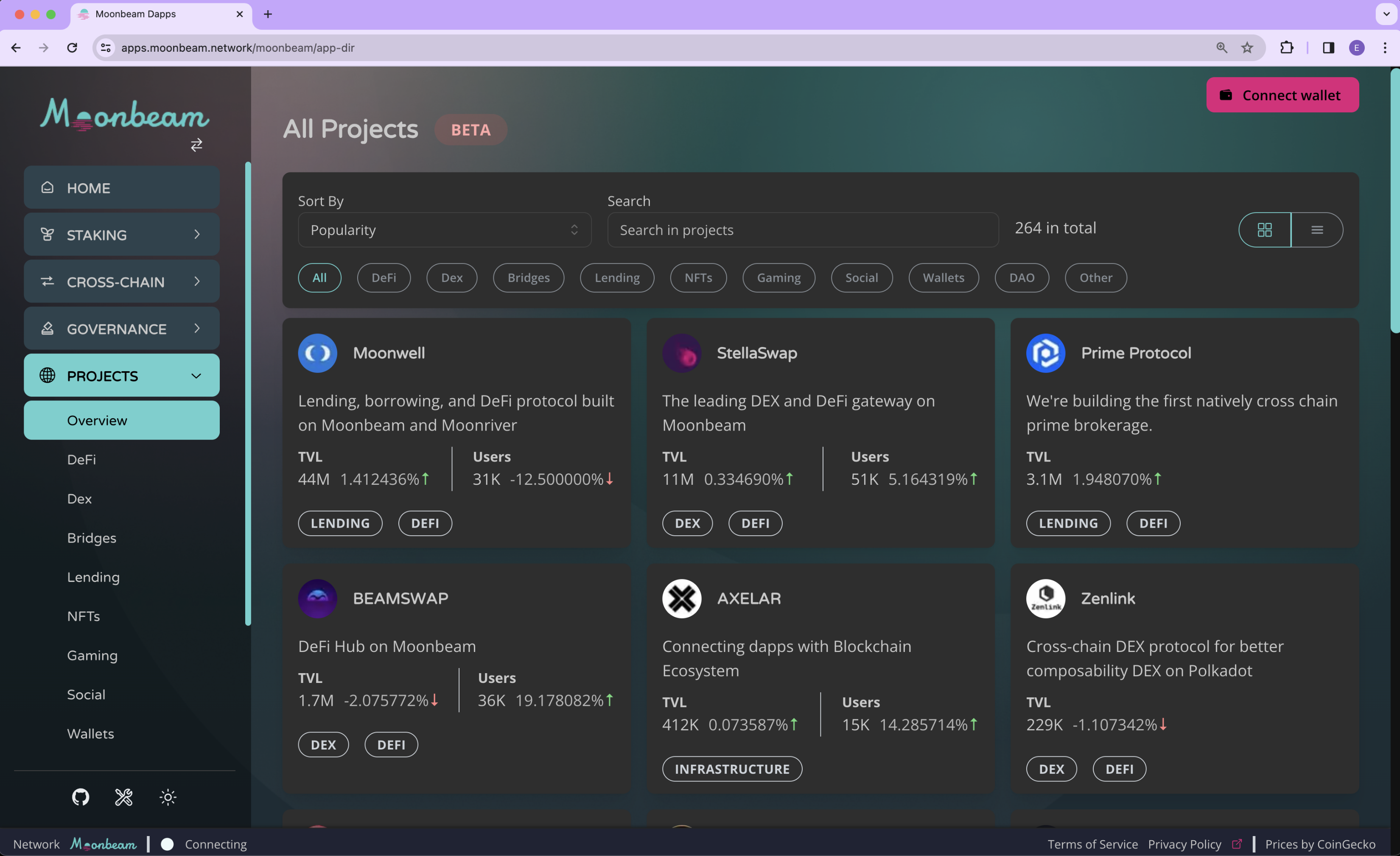Open Privacy Policy external link icon
This screenshot has width=1400, height=856.
(1236, 844)
